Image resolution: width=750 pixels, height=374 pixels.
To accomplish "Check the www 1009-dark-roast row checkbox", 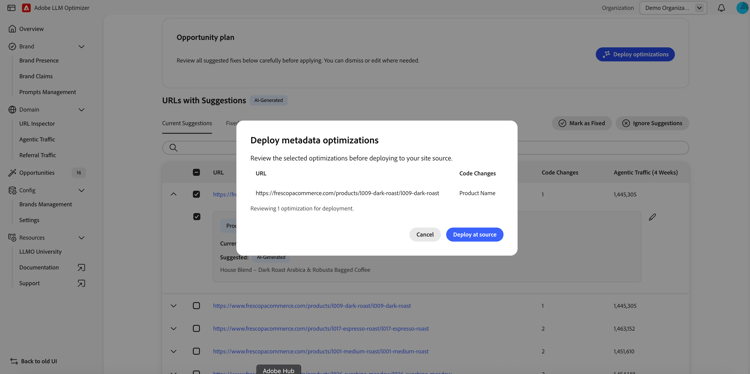I will (x=196, y=306).
